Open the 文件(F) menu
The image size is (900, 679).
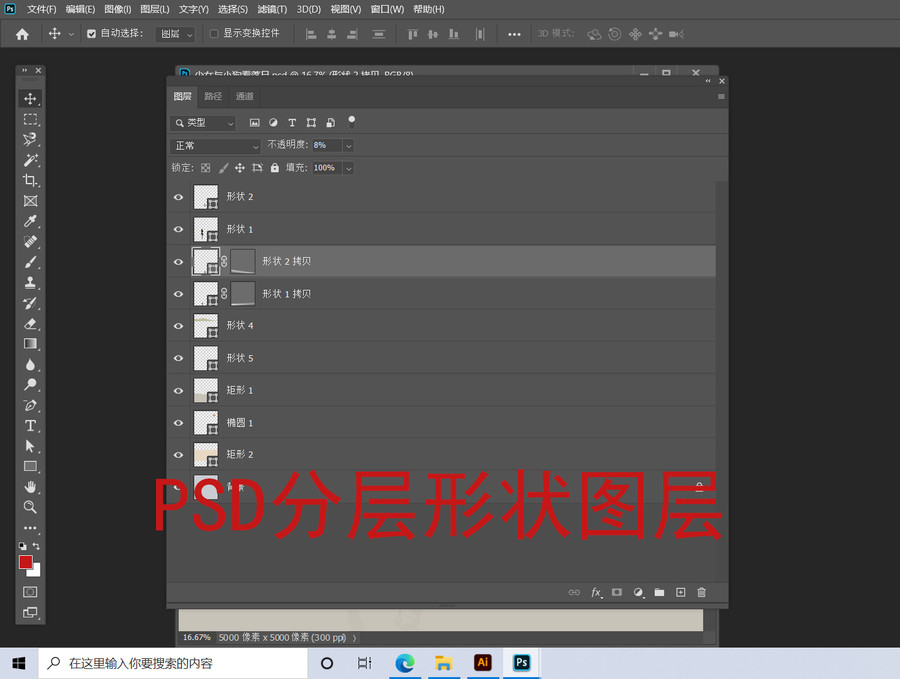[41, 9]
